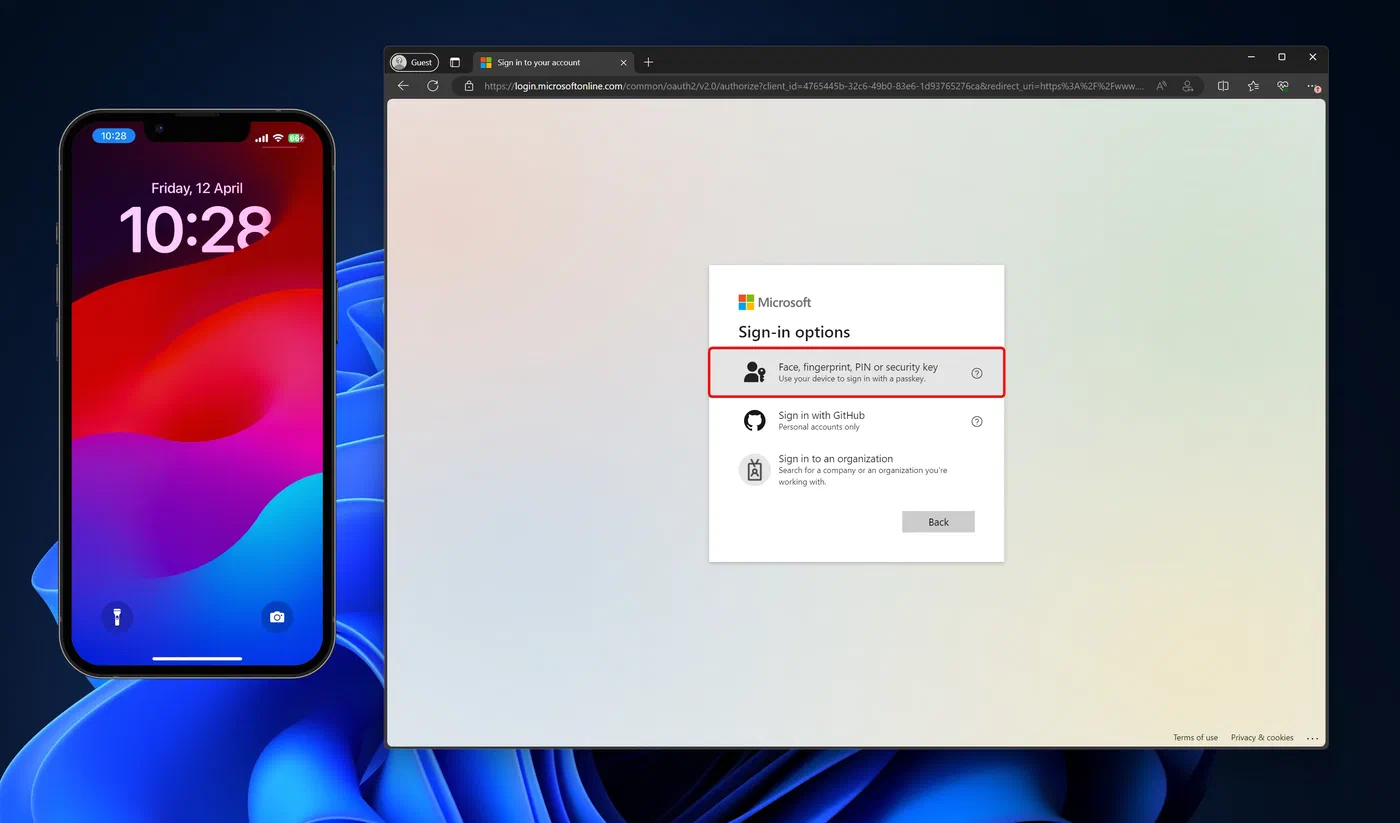Open Browser essentials heart icon
The width and height of the screenshot is (1400, 823).
pyautogui.click(x=1283, y=86)
